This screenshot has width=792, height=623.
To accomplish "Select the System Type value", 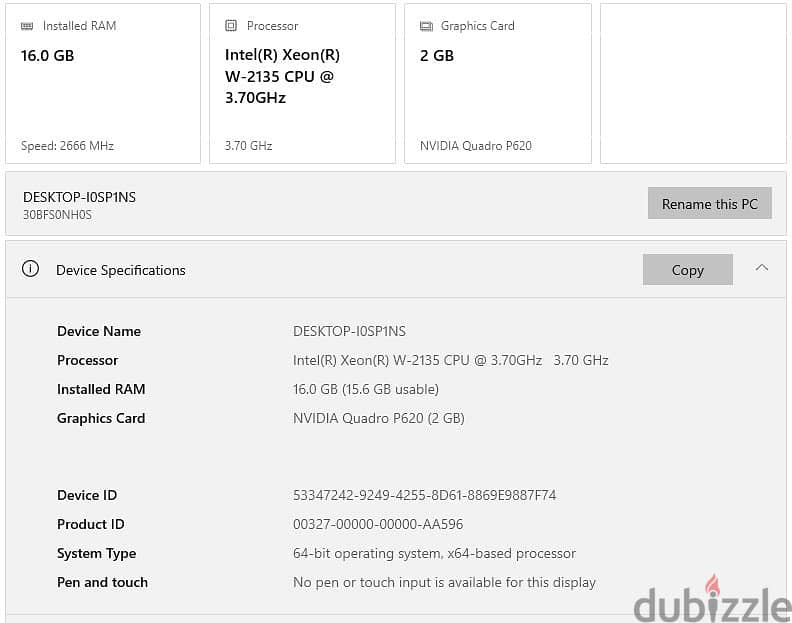I will pyautogui.click(x=434, y=553).
